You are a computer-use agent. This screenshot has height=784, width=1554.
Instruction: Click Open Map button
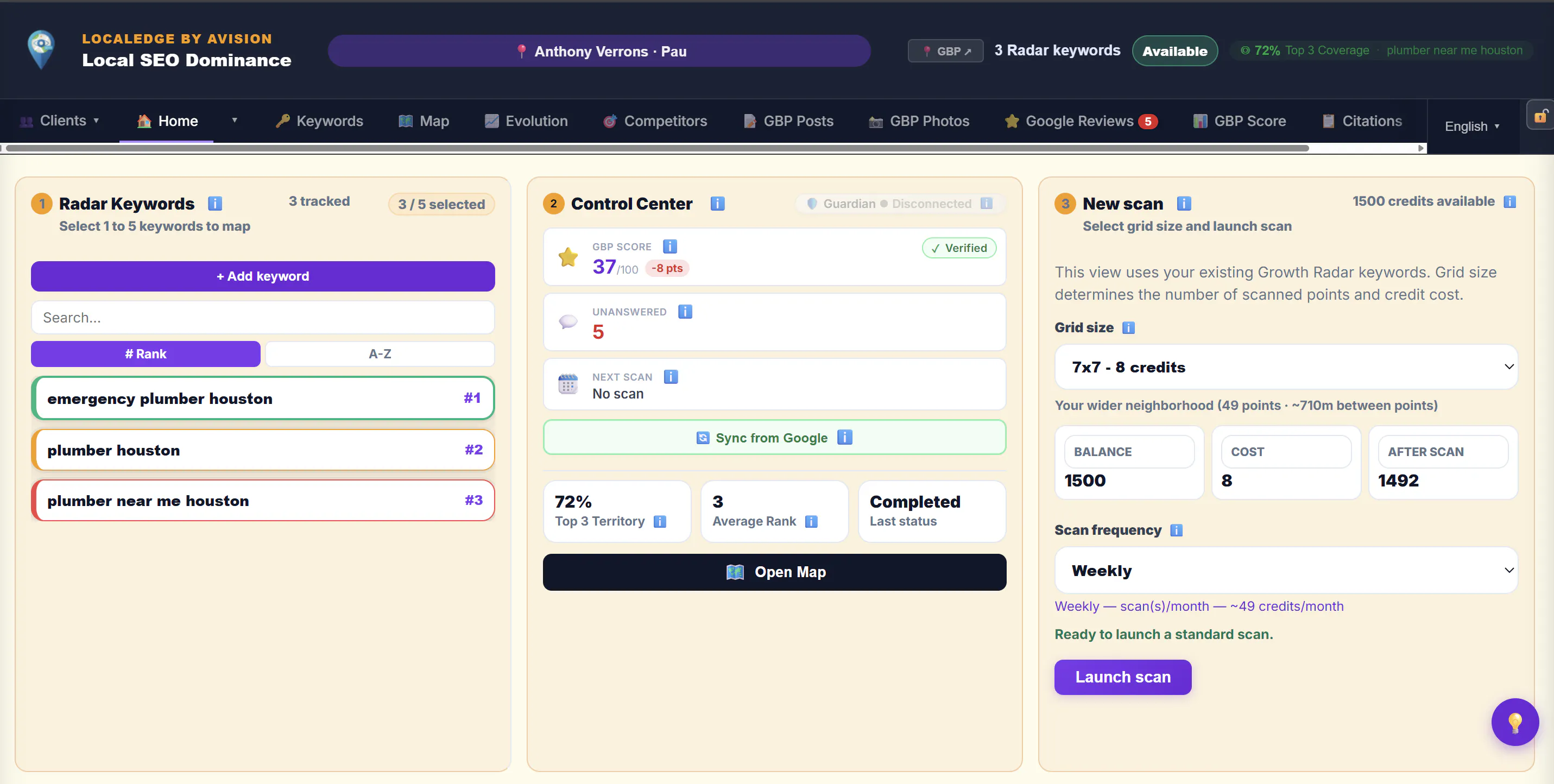click(x=775, y=572)
